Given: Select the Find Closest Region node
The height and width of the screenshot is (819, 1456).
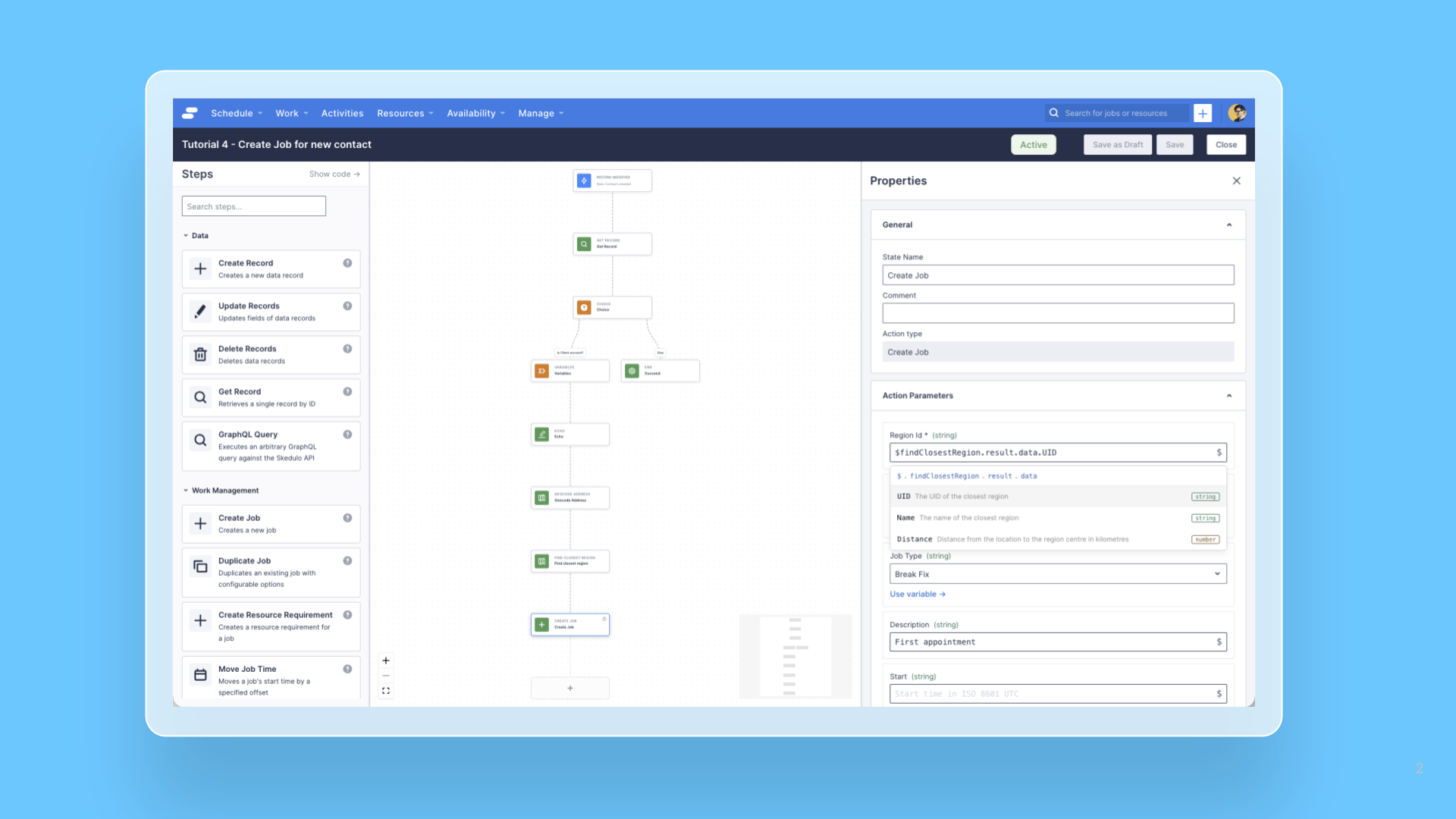Looking at the screenshot, I should pyautogui.click(x=570, y=561).
